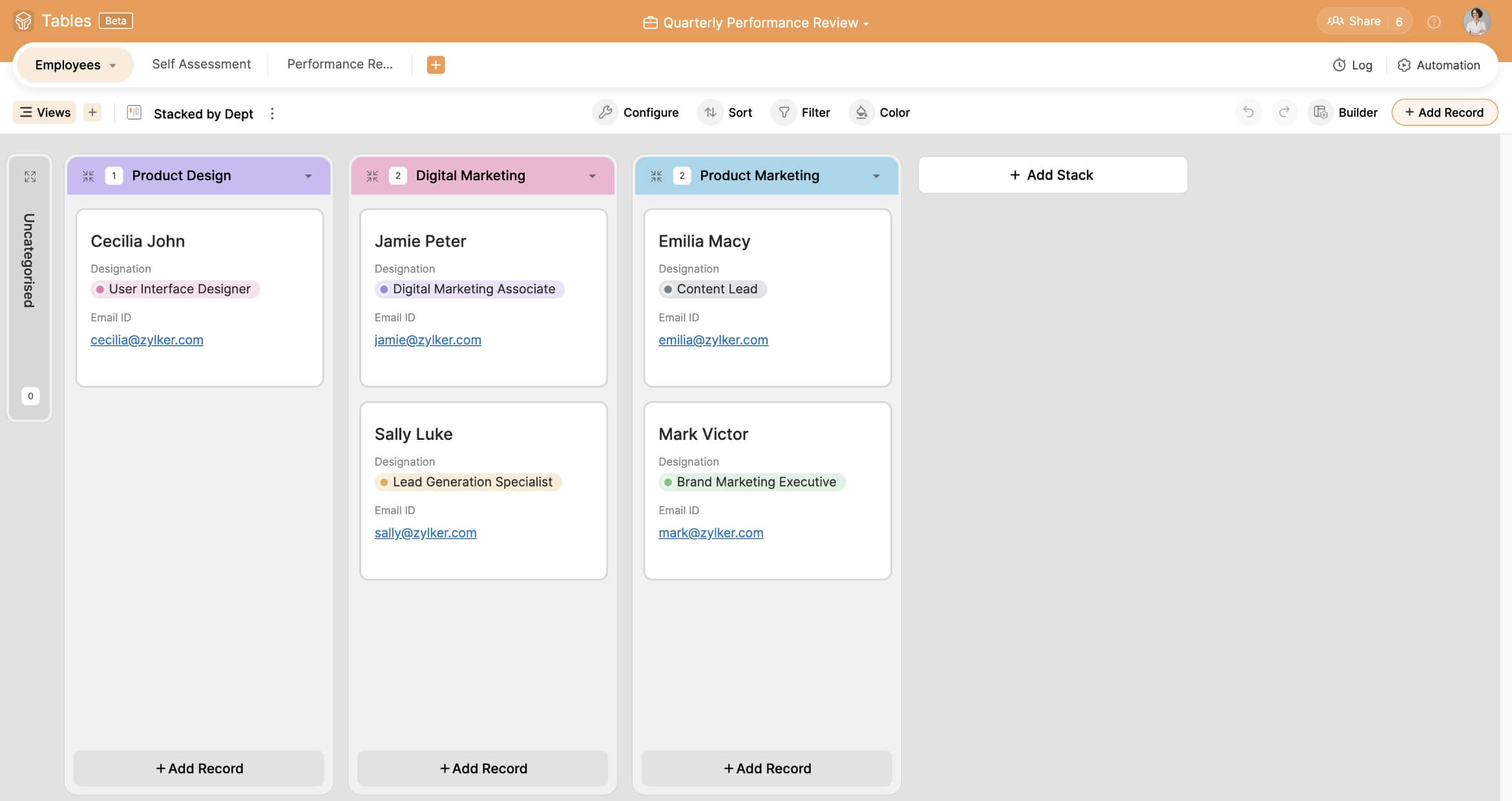
Task: Collapse the Product Design stack
Action: (x=89, y=176)
